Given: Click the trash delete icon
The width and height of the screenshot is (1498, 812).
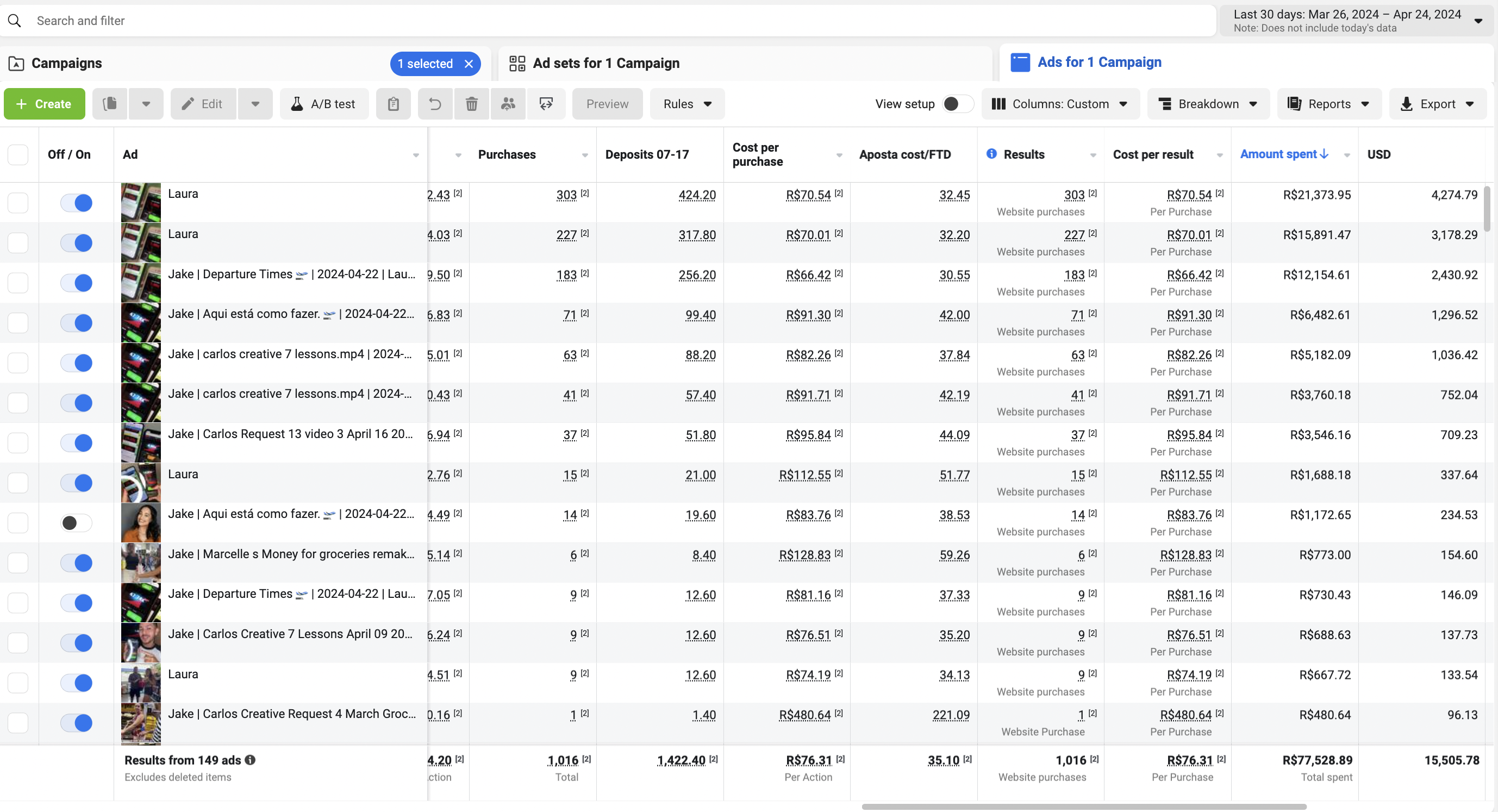Looking at the screenshot, I should pos(472,103).
